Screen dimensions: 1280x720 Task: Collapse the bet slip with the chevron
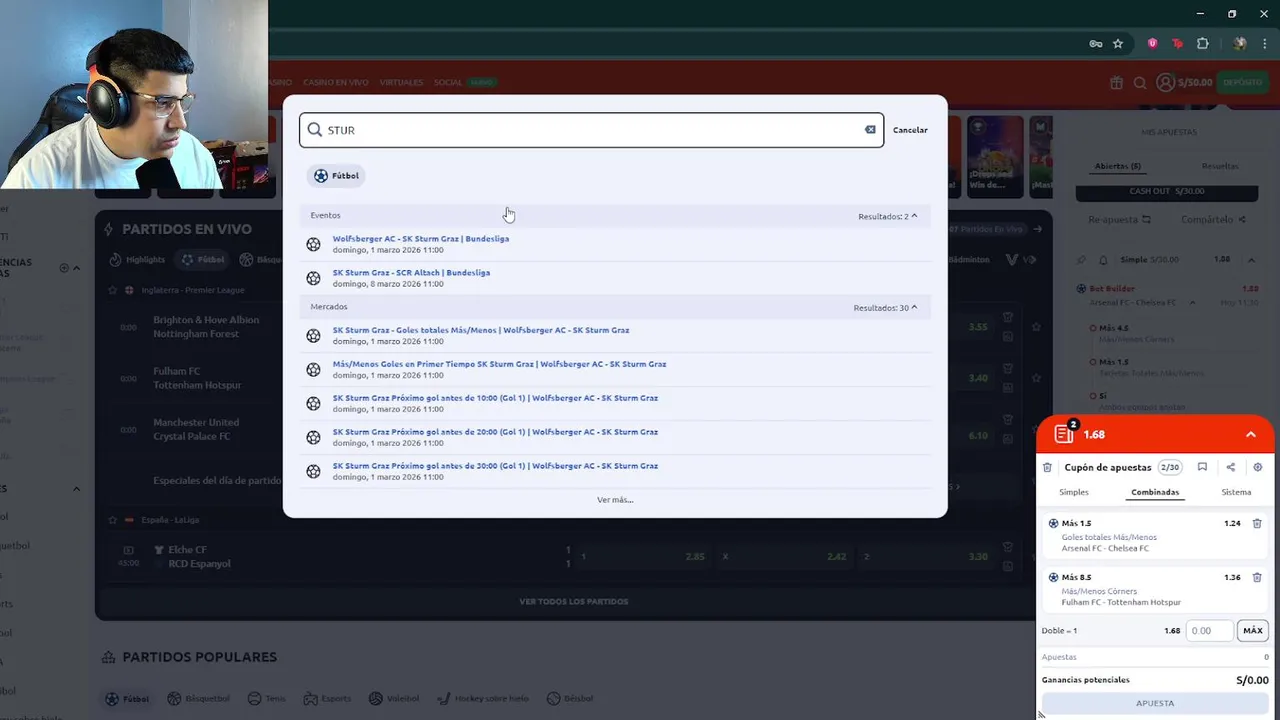(x=1251, y=435)
